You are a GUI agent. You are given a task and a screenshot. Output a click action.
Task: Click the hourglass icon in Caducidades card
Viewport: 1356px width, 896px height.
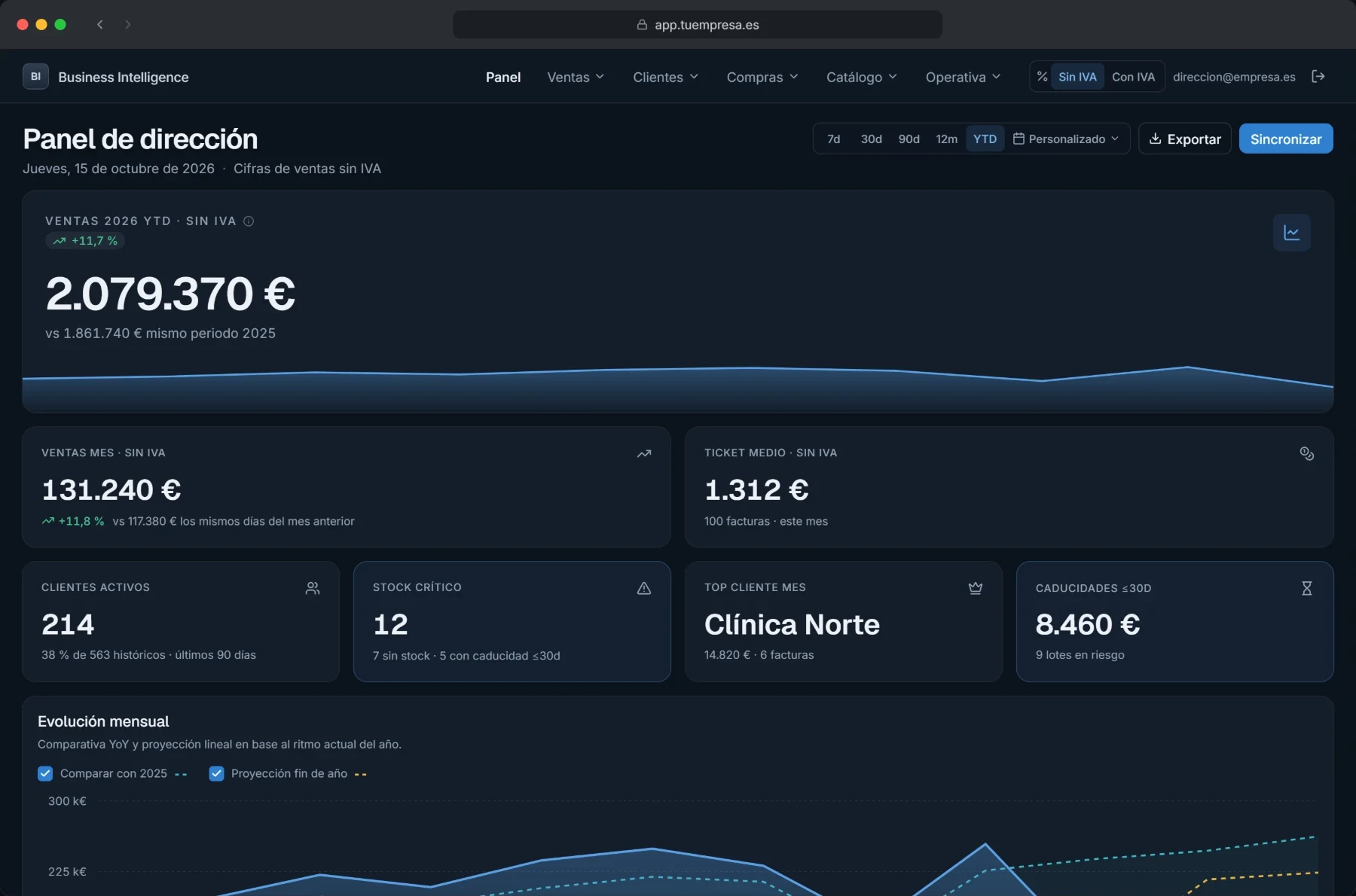1307,588
